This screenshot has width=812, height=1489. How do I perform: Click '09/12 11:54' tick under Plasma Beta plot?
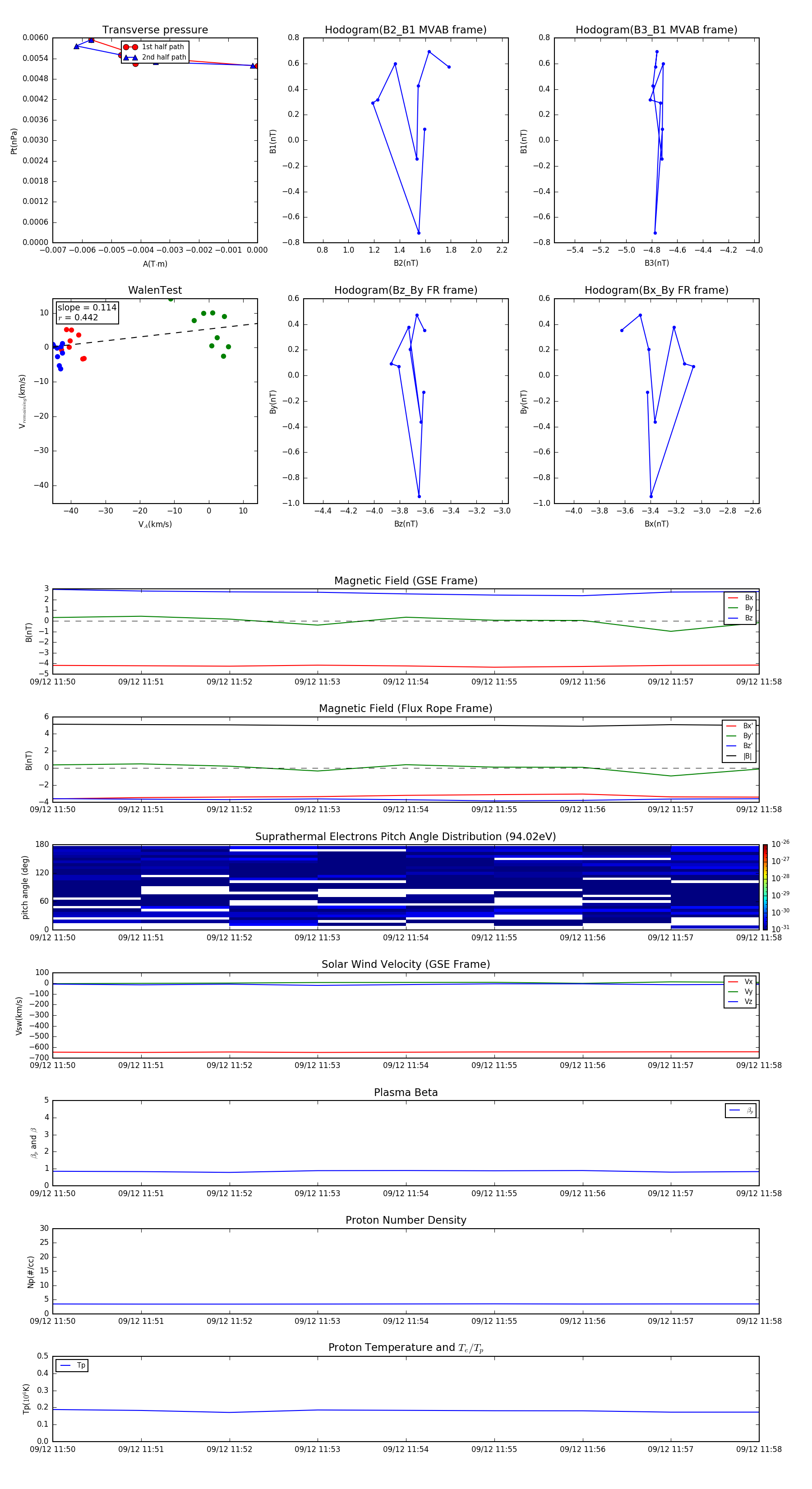[406, 1193]
